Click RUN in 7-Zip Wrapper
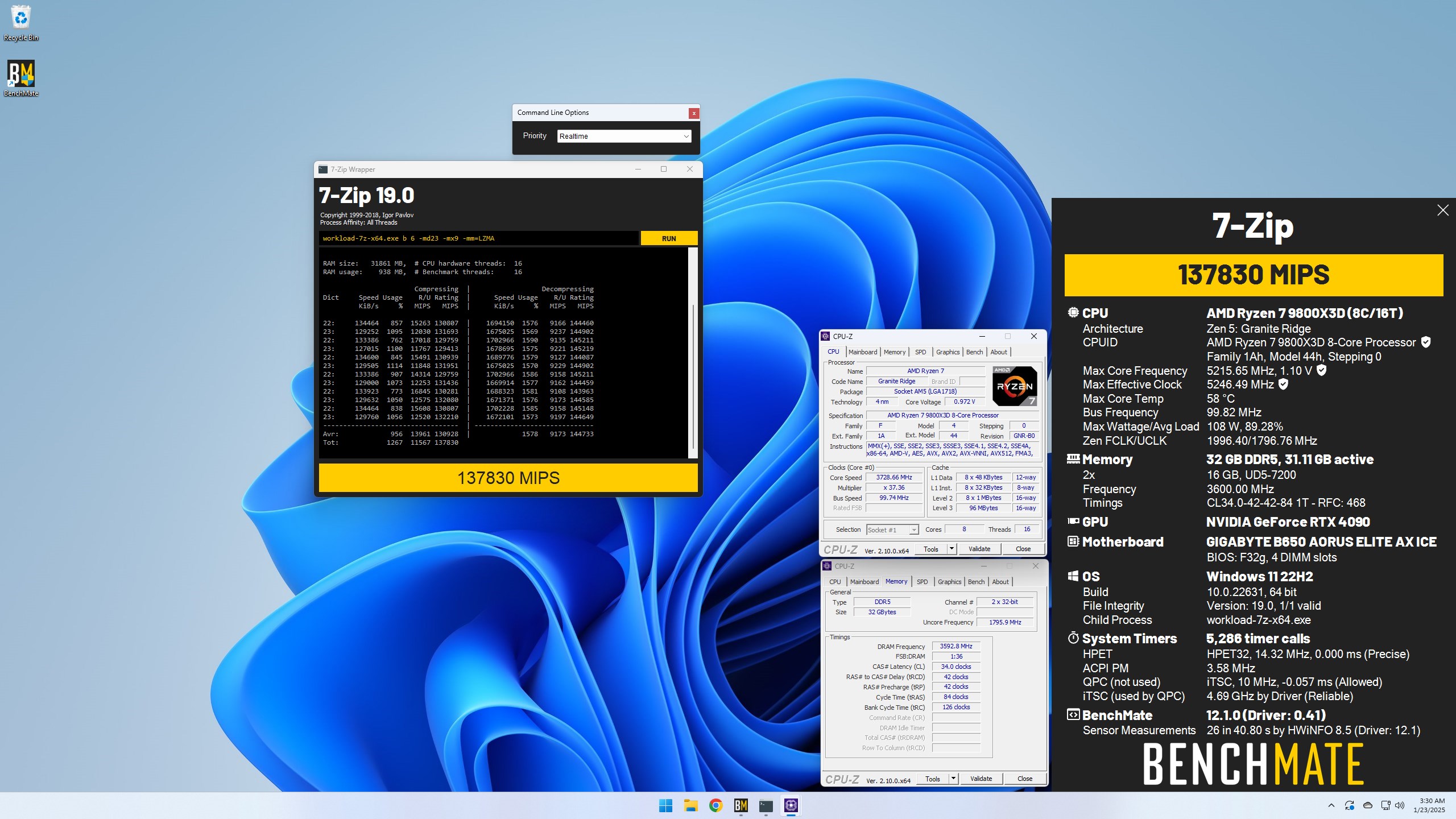This screenshot has height=819, width=1456. coord(669,238)
